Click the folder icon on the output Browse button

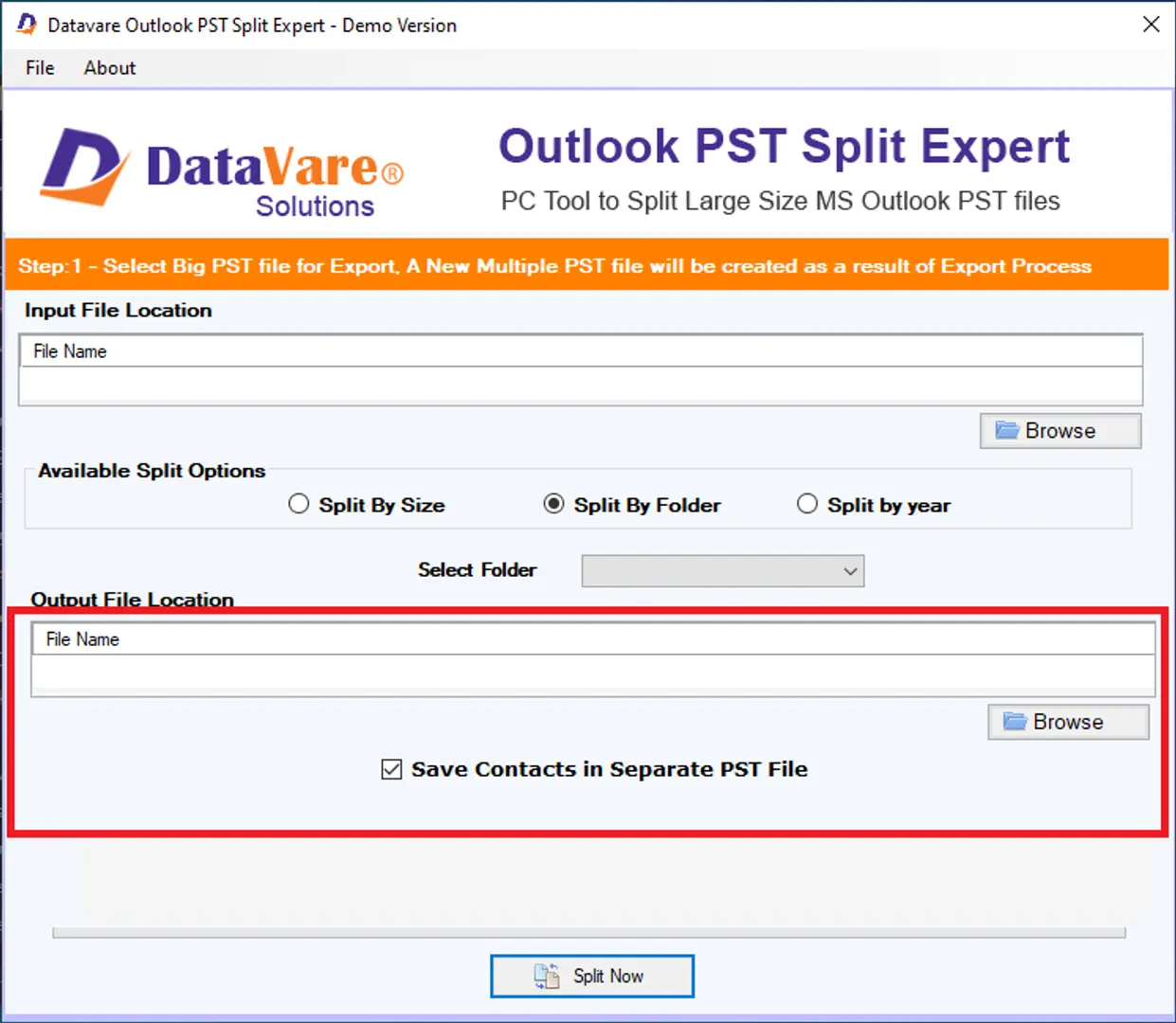(x=1015, y=722)
